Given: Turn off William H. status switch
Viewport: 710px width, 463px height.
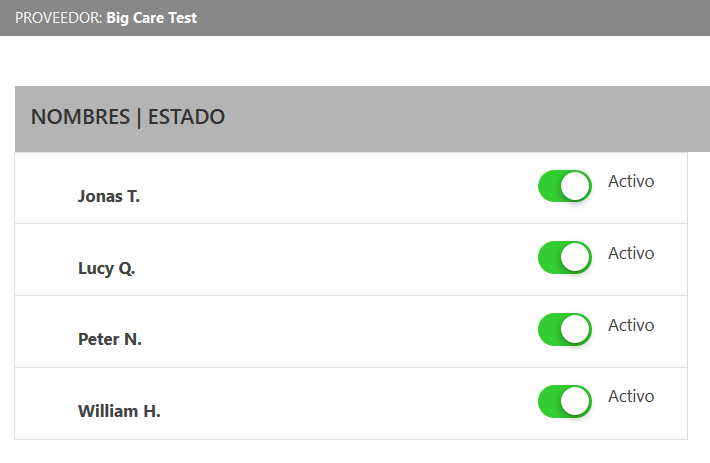Looking at the screenshot, I should (x=565, y=401).
